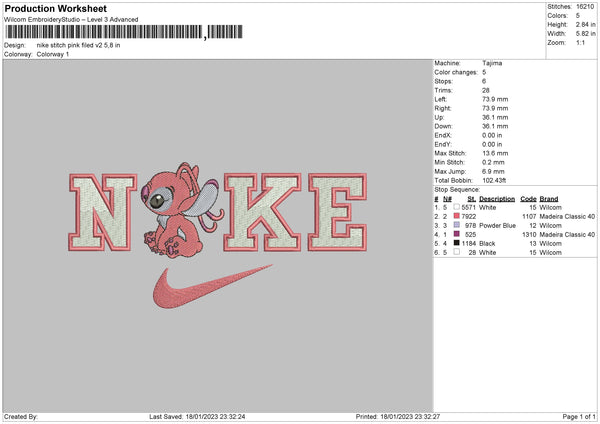Click the Left value 73.9 mm
600x424 pixels.
coord(495,99)
